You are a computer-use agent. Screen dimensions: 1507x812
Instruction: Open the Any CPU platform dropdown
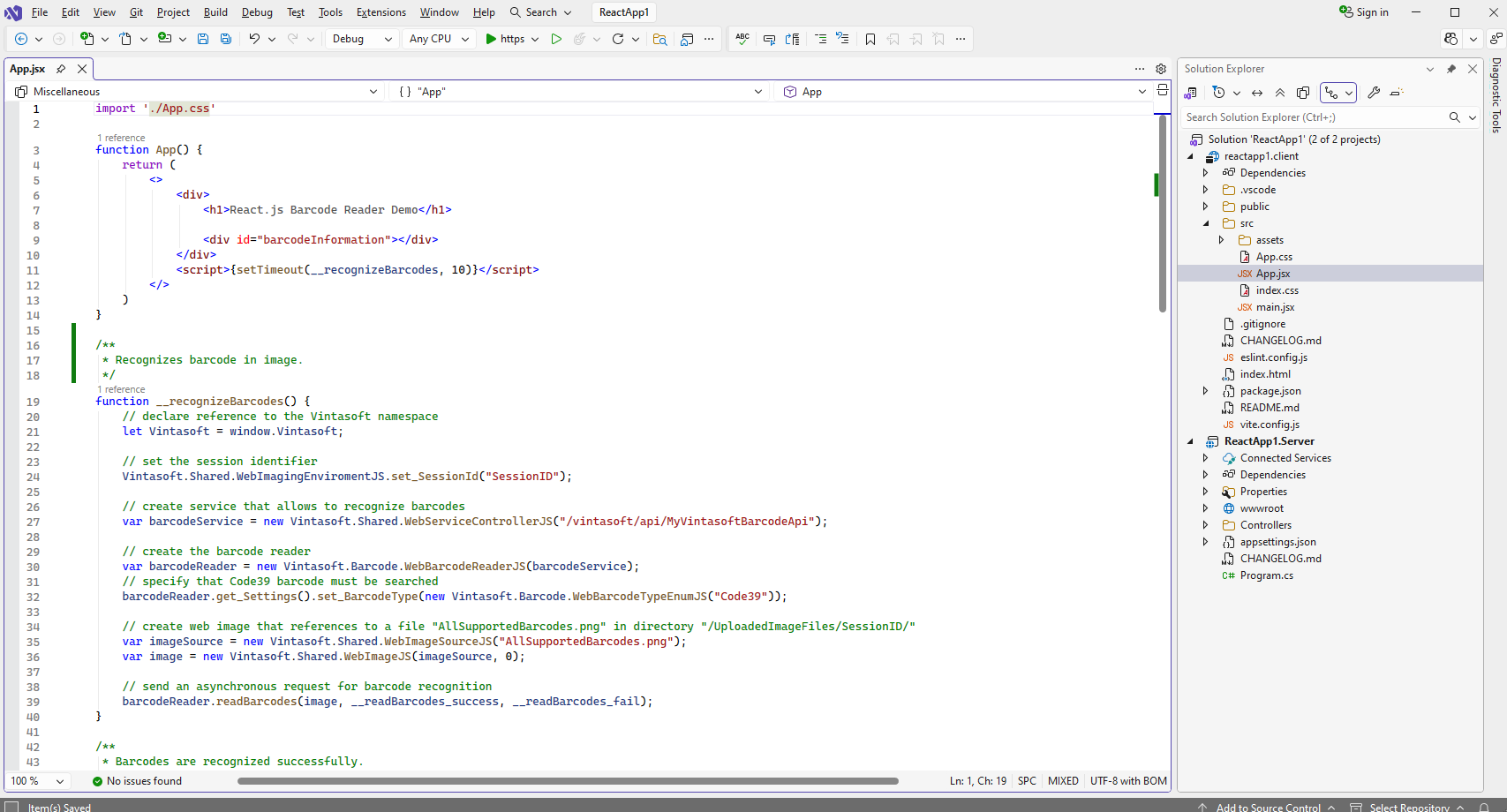coord(439,39)
